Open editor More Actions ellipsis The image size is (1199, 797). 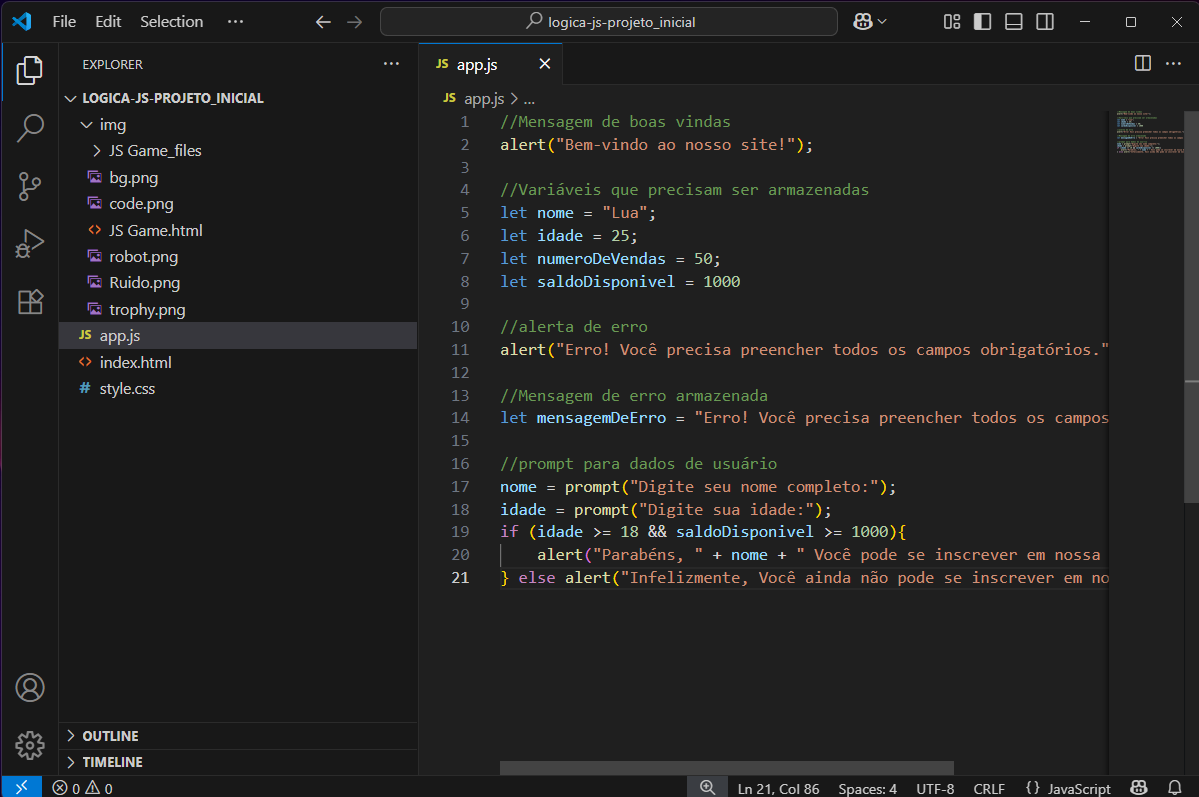pos(1173,63)
